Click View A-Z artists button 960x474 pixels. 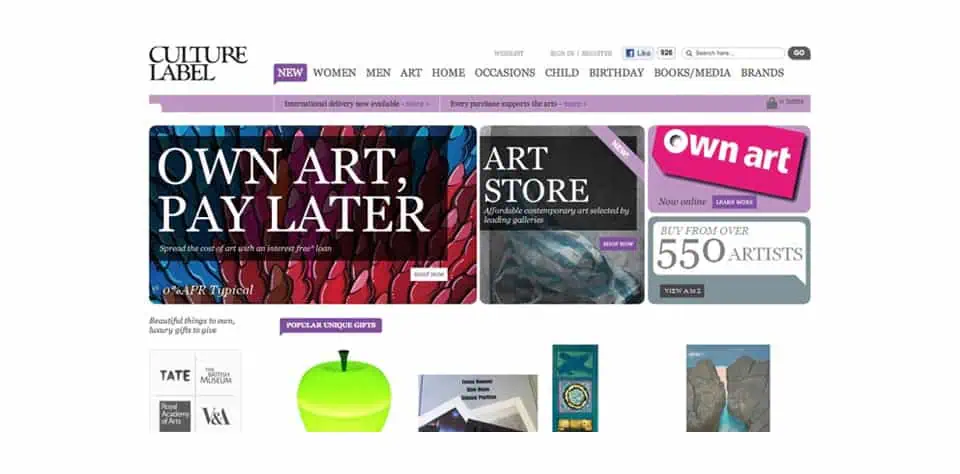(x=682, y=291)
